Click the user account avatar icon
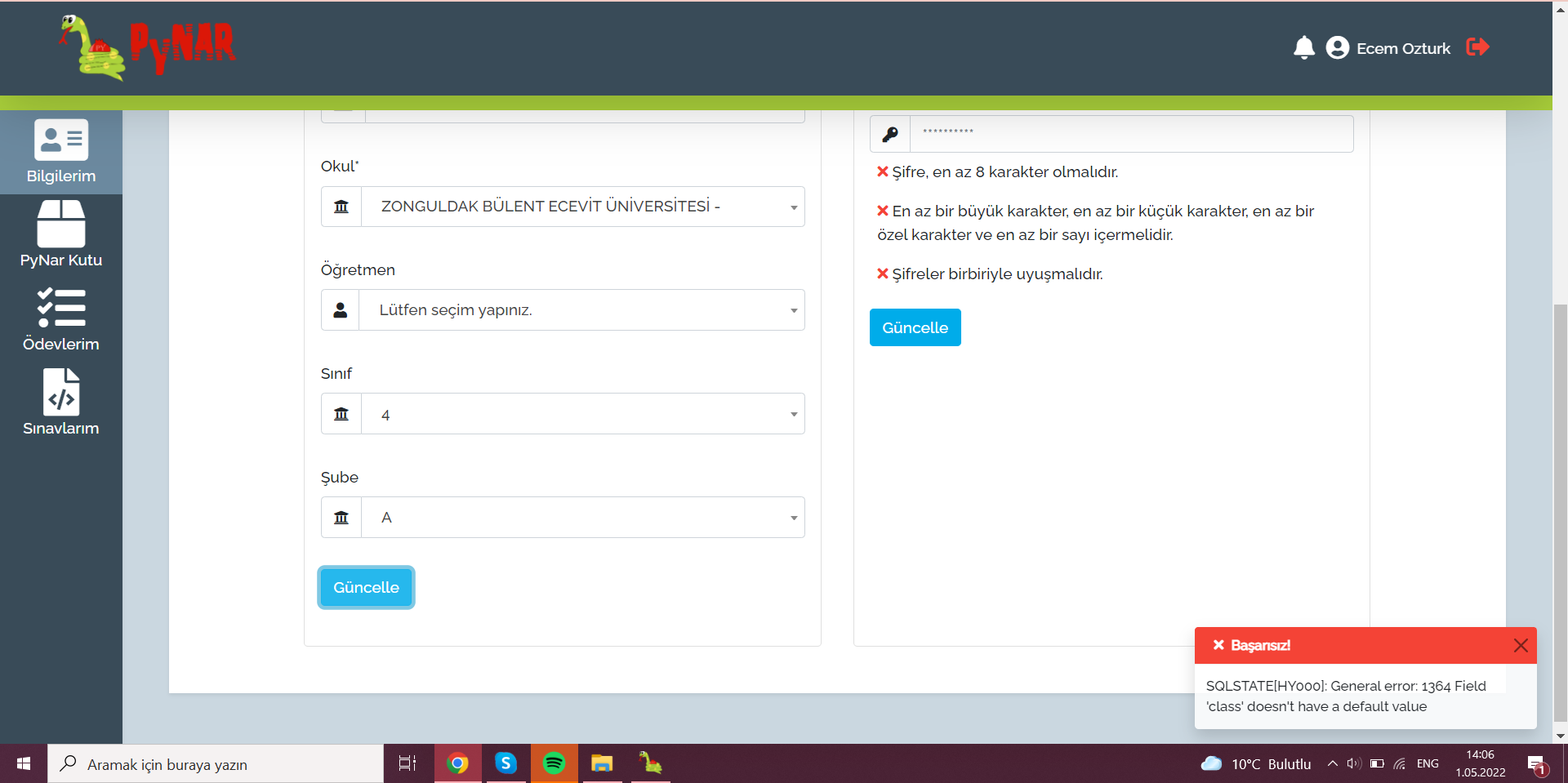1568x783 pixels. click(x=1336, y=47)
